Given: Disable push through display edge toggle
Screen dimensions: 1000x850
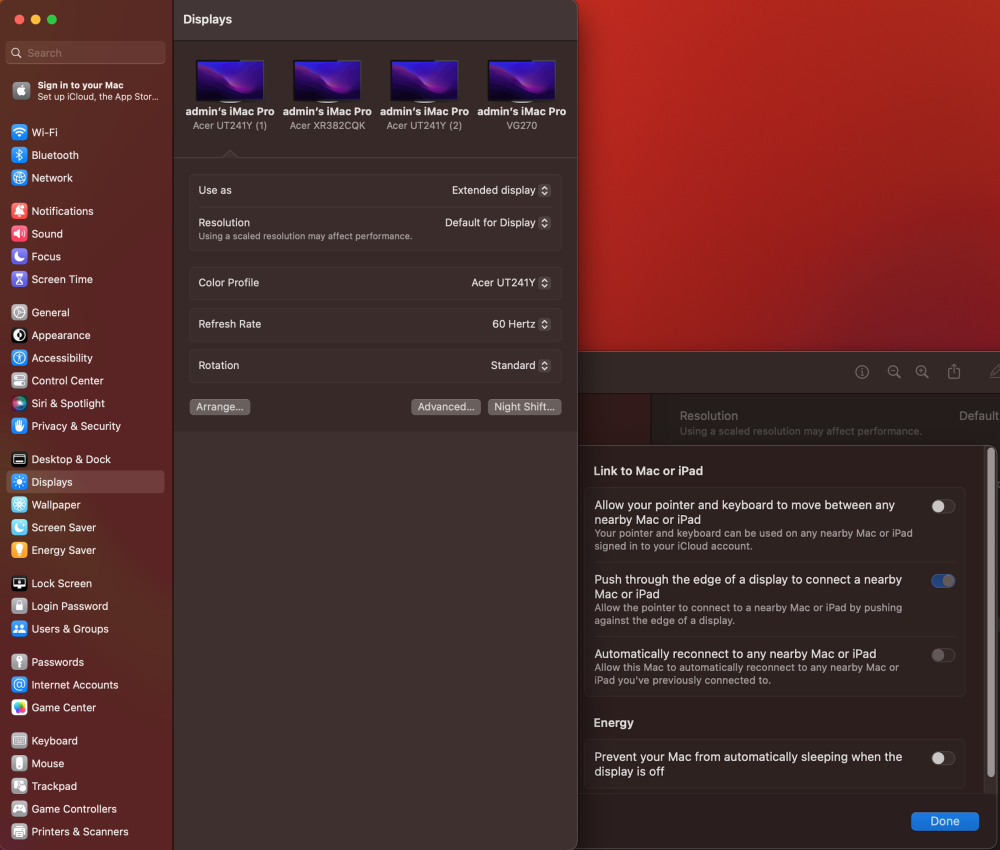Looking at the screenshot, I should pos(943,581).
